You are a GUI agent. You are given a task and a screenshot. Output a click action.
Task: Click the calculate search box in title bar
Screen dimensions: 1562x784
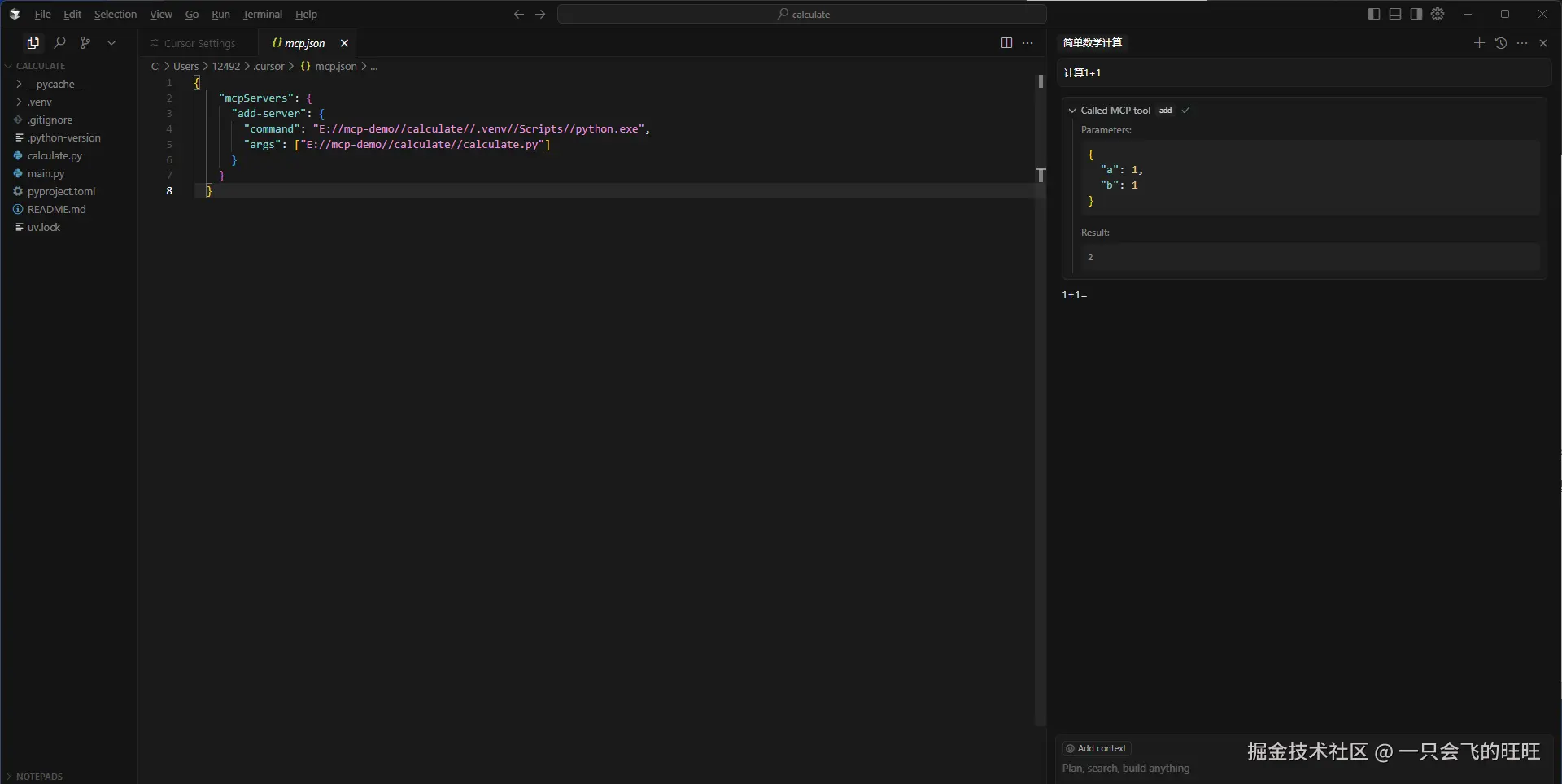802,15
